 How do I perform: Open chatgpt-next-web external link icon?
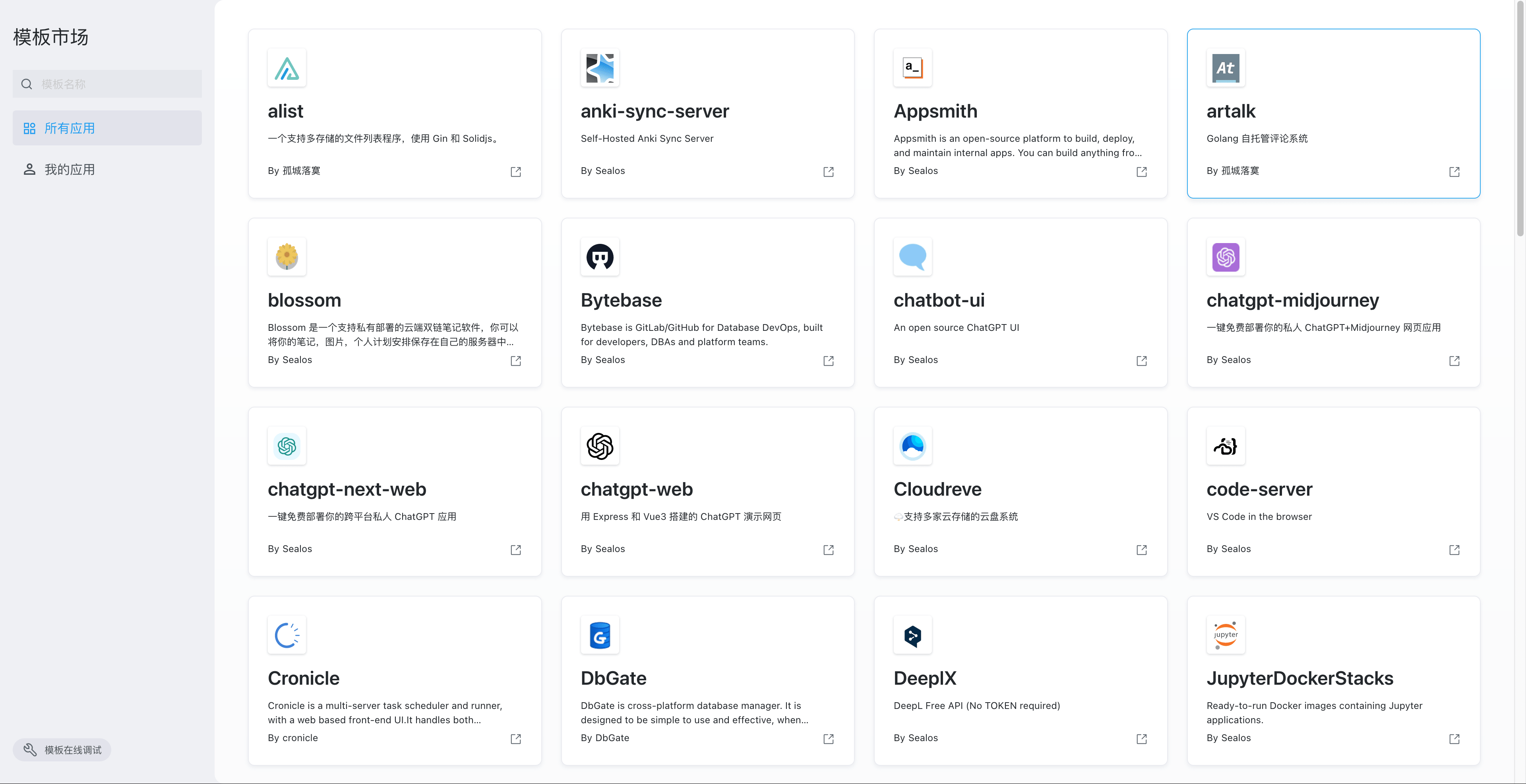515,550
